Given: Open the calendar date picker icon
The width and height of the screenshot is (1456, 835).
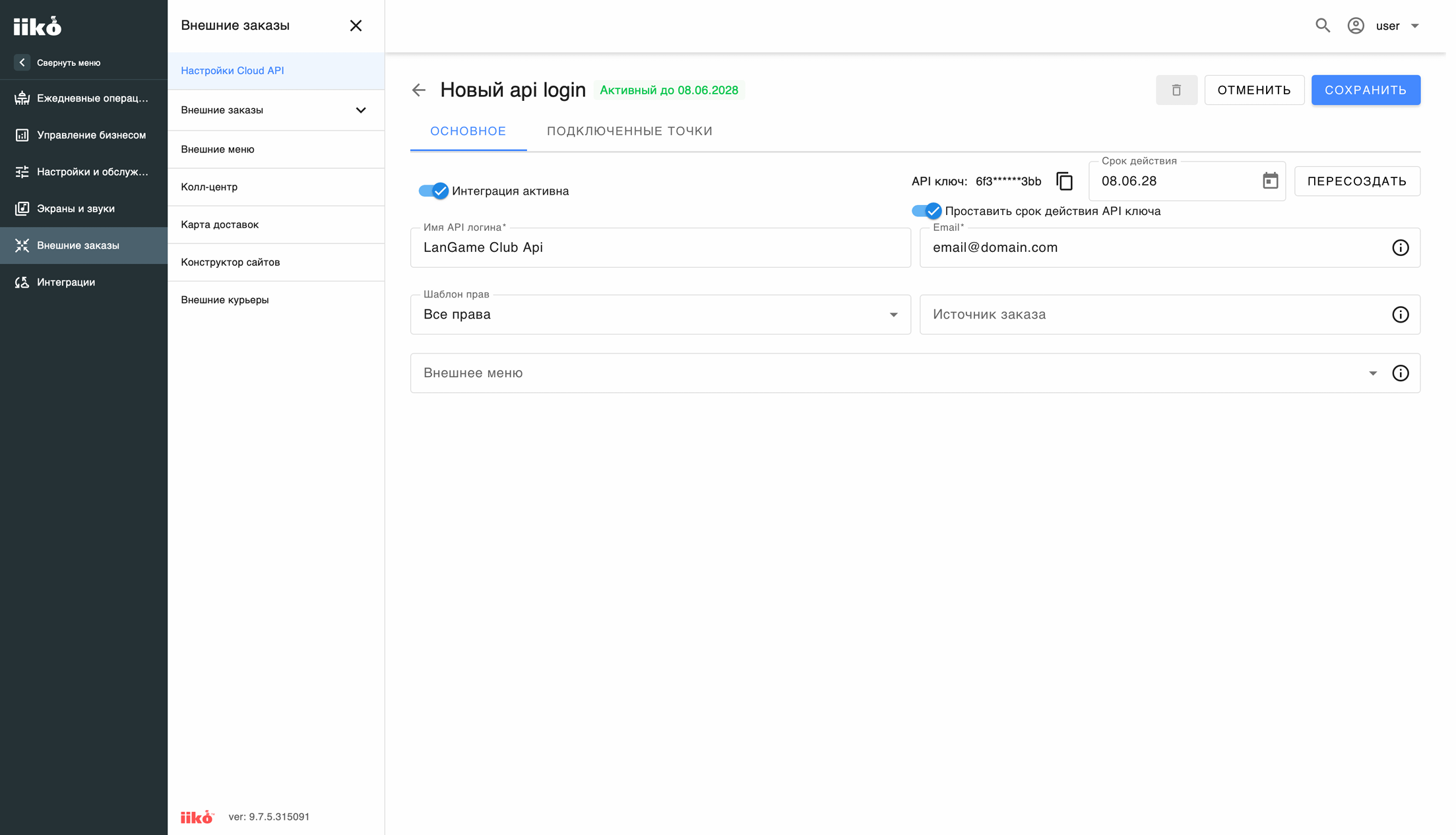Looking at the screenshot, I should (1270, 181).
